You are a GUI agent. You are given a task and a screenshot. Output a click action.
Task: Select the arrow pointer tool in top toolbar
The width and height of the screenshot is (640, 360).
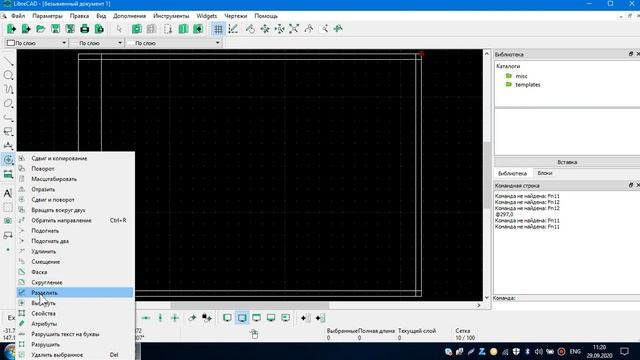119,29
